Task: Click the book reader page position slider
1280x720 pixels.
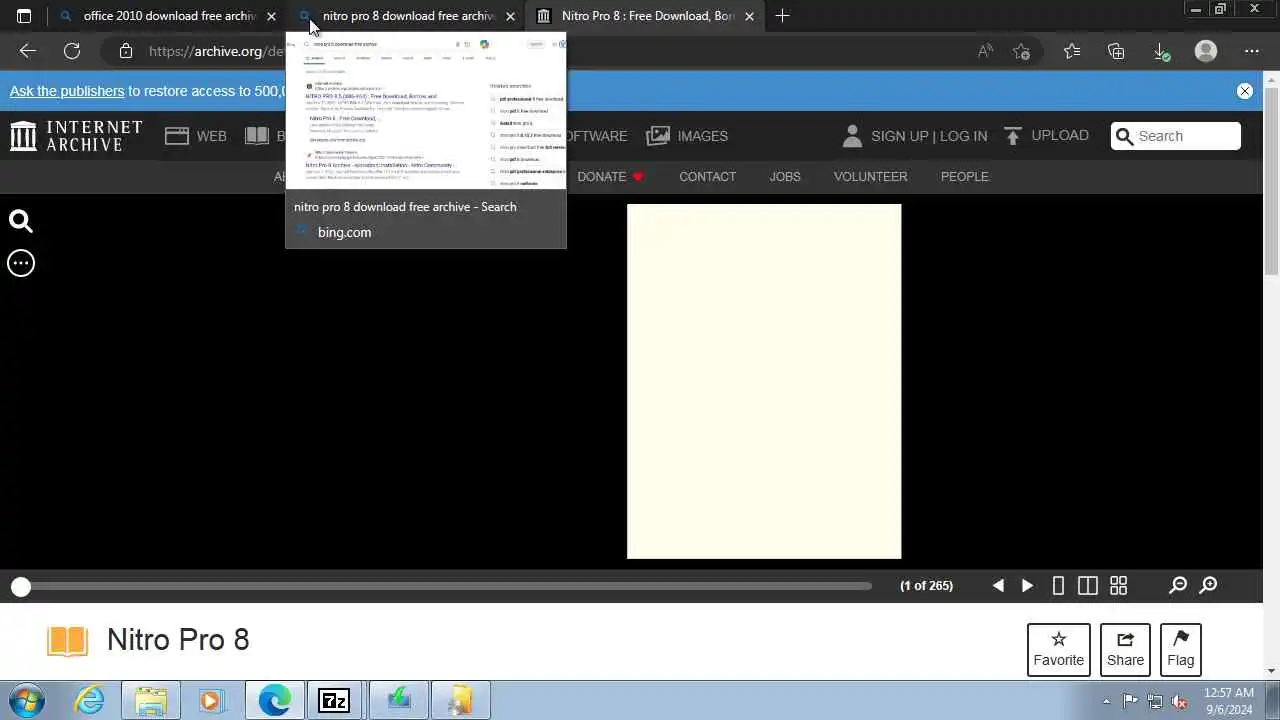Action: click(446, 587)
